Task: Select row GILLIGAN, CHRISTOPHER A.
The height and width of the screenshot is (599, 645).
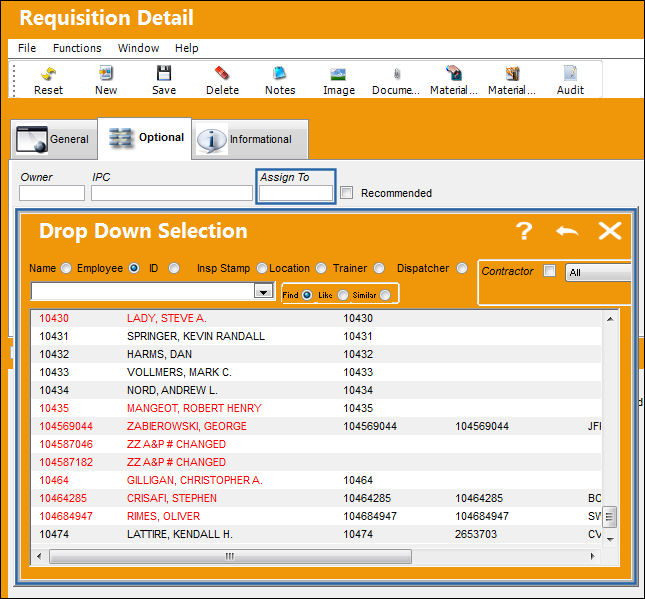Action: pos(317,480)
